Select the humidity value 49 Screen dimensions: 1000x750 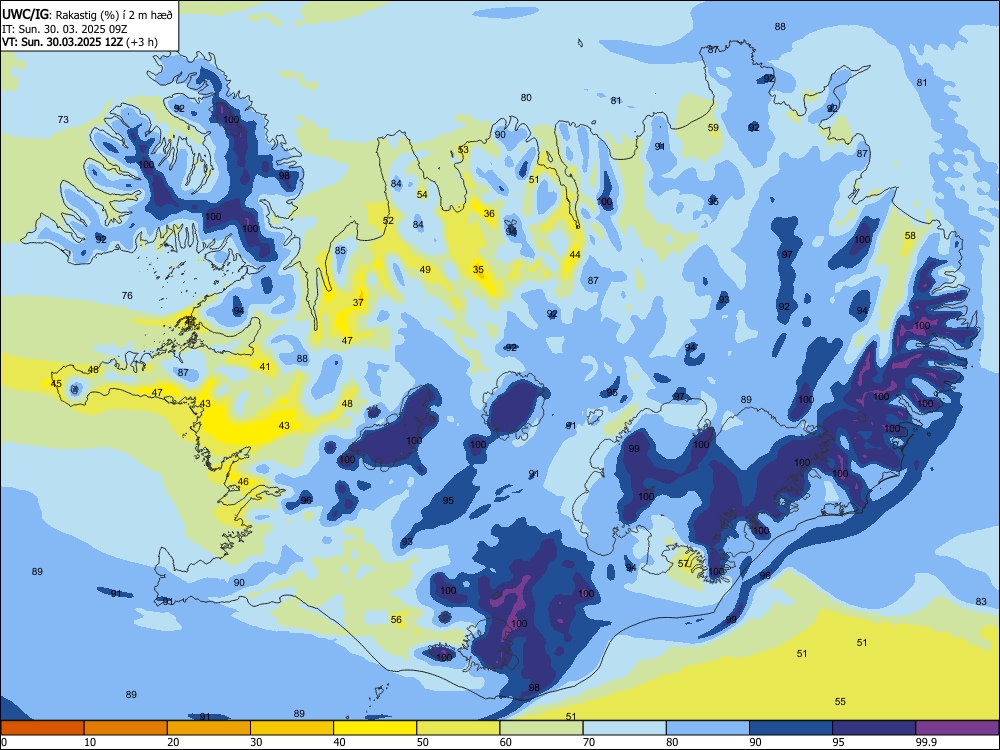(x=425, y=270)
